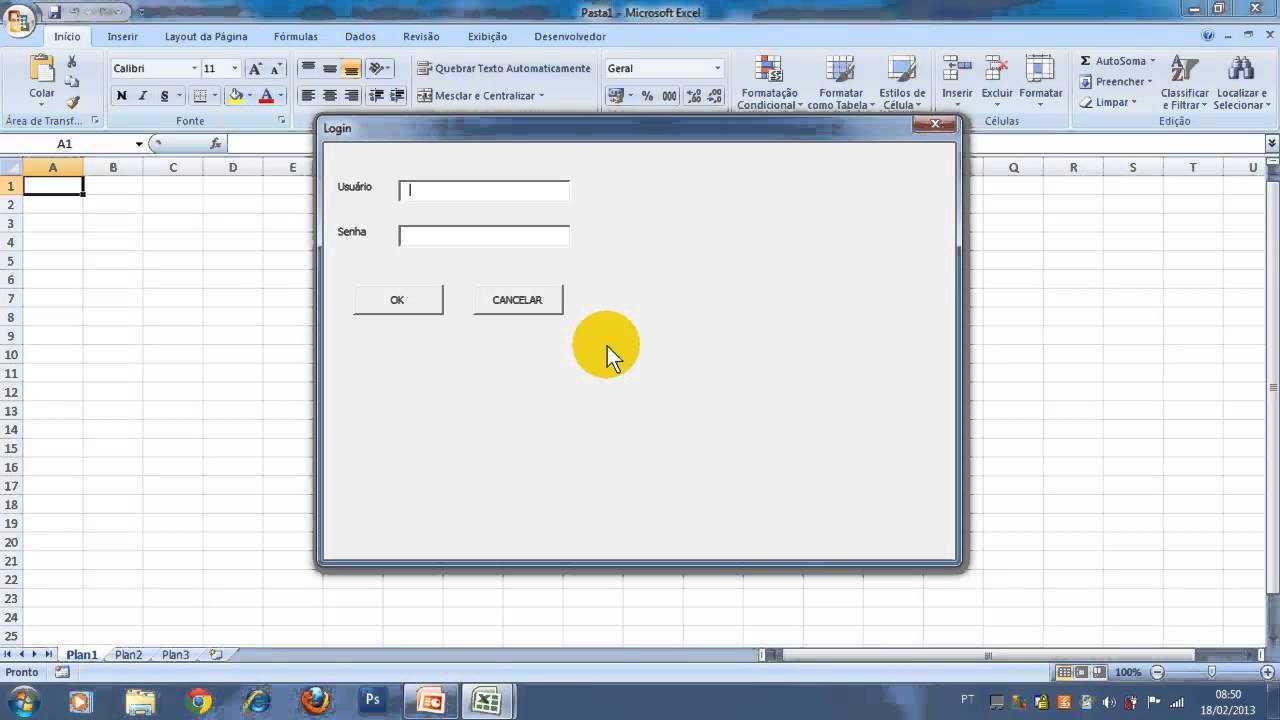Screen dimensions: 1280x720
Task: Expand the formula bar
Action: (1272, 144)
